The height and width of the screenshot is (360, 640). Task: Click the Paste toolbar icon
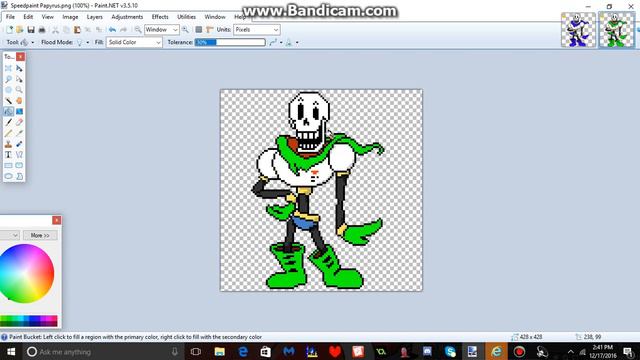tap(77, 29)
